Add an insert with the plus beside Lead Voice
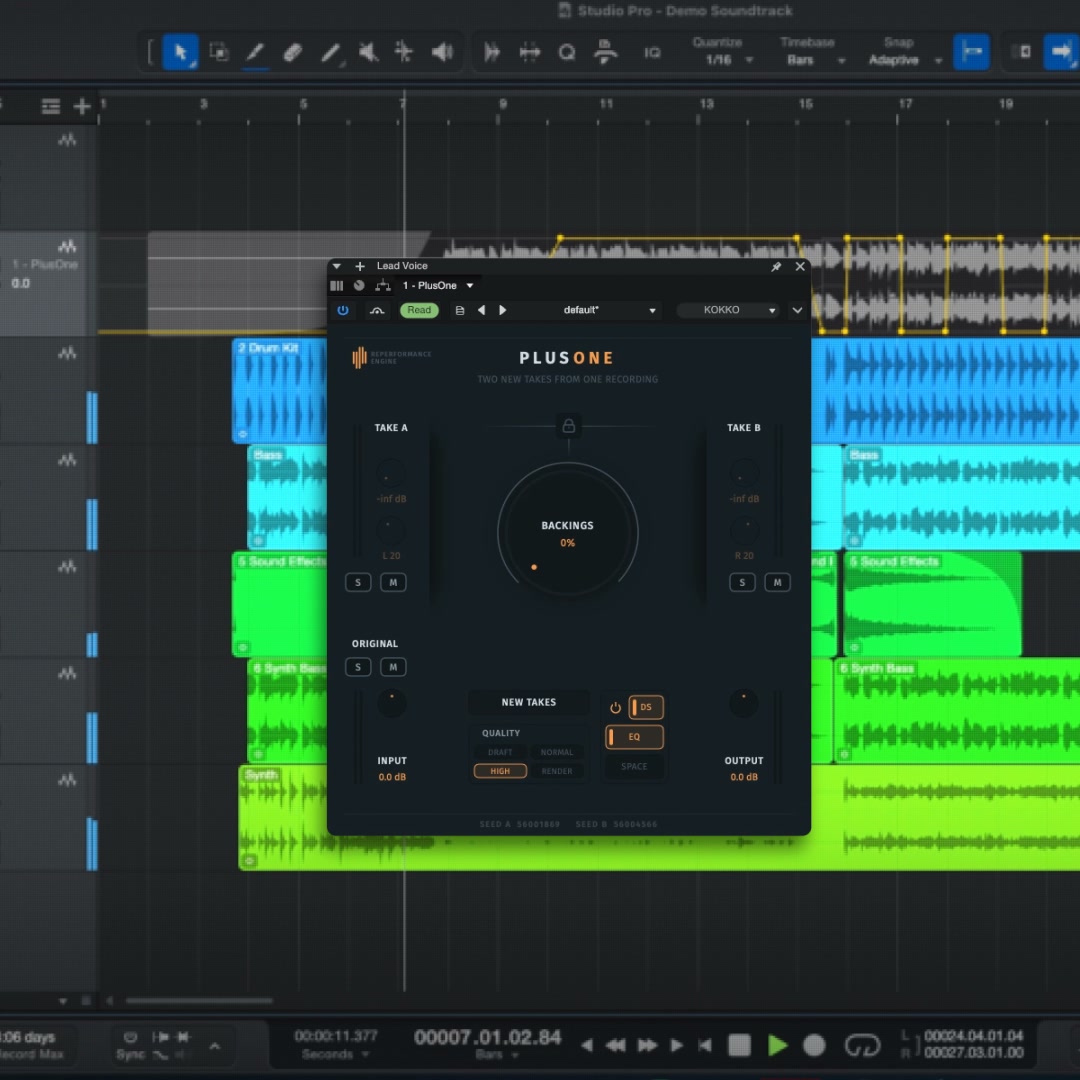The width and height of the screenshot is (1080, 1080). (x=360, y=266)
